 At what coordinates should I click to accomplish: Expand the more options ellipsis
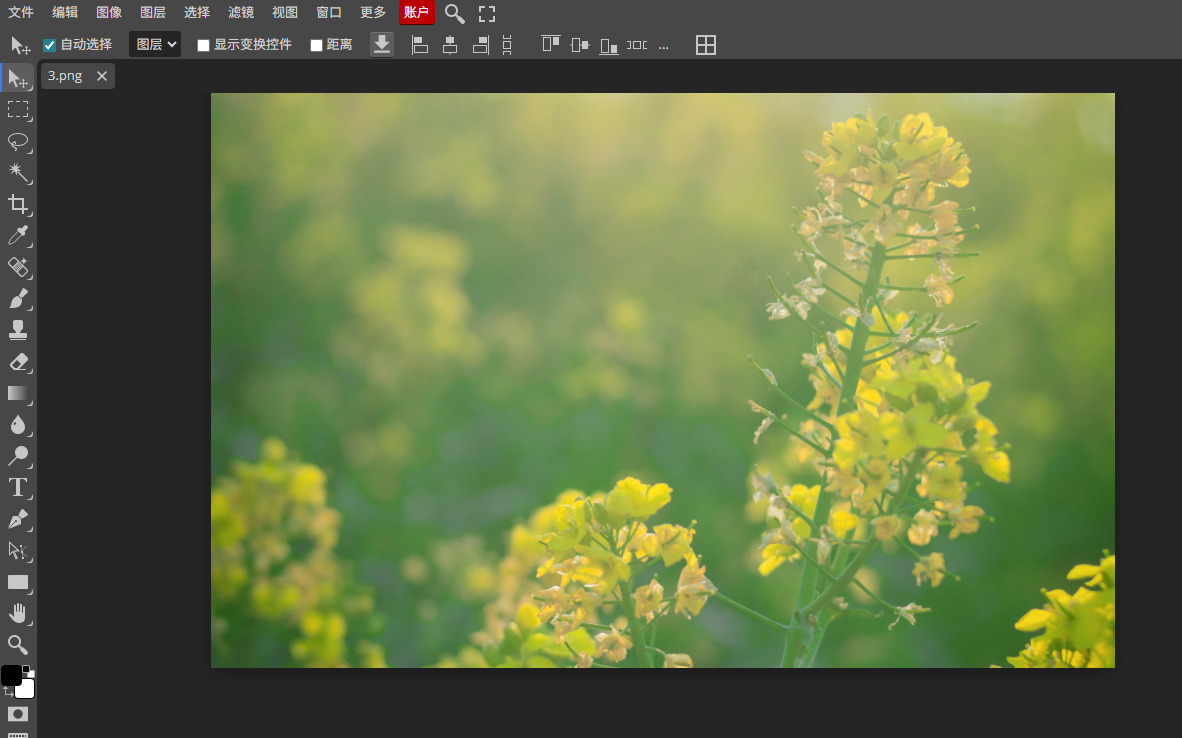click(663, 45)
